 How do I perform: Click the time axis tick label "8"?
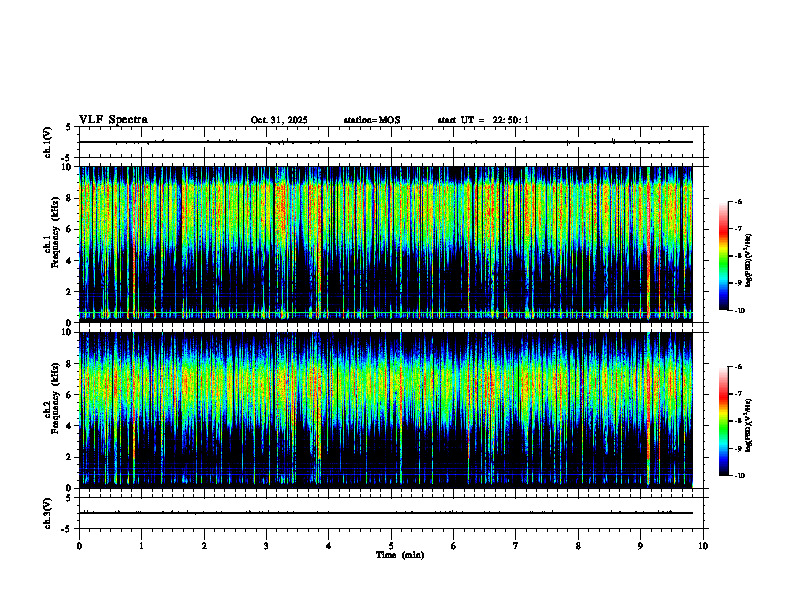point(578,546)
